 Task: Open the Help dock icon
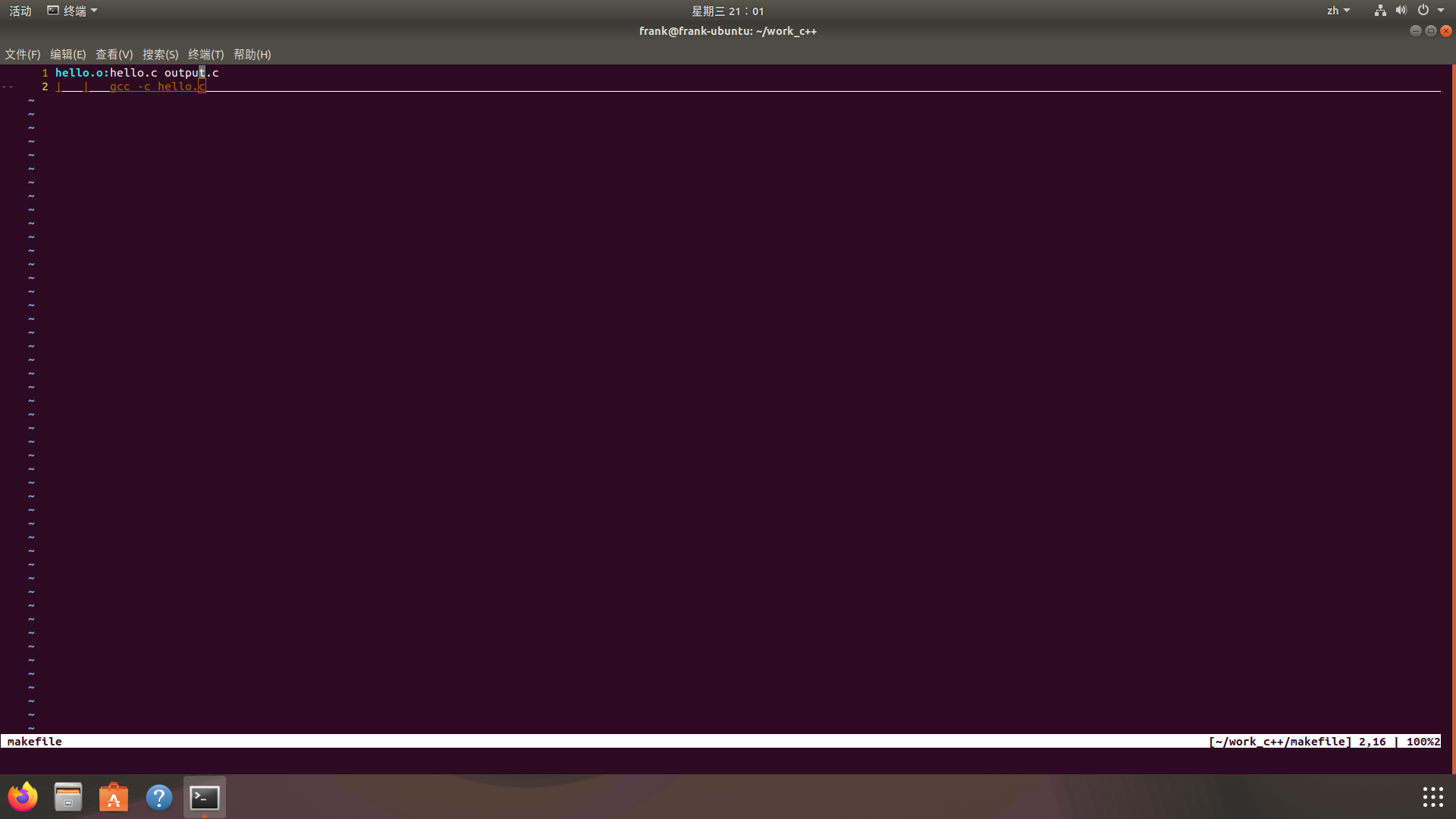click(159, 797)
